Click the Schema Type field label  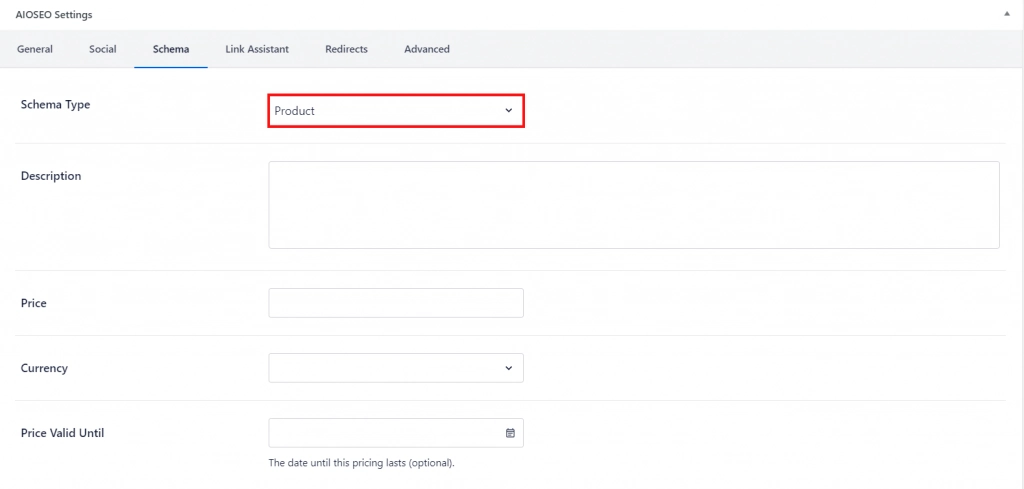point(55,104)
